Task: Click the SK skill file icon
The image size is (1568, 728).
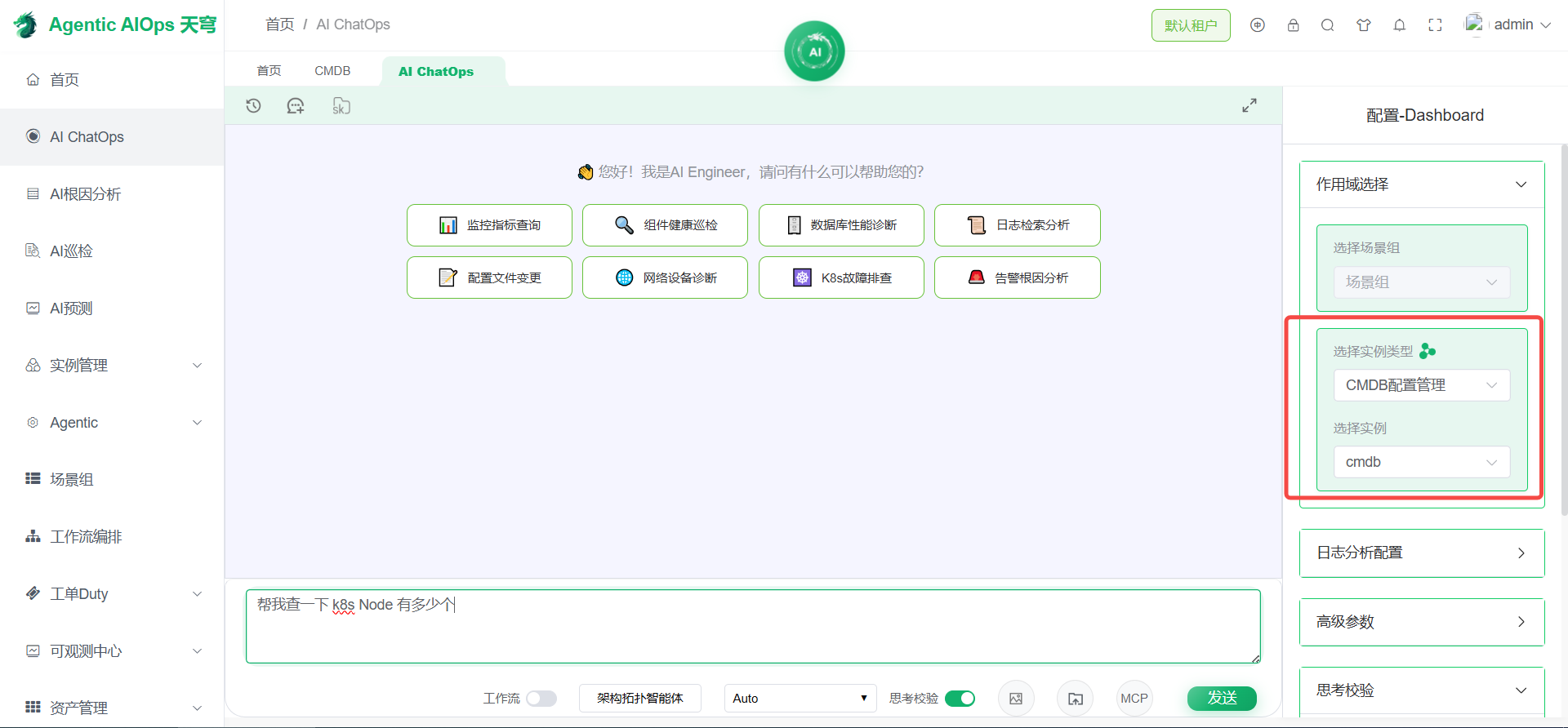Action: coord(341,106)
